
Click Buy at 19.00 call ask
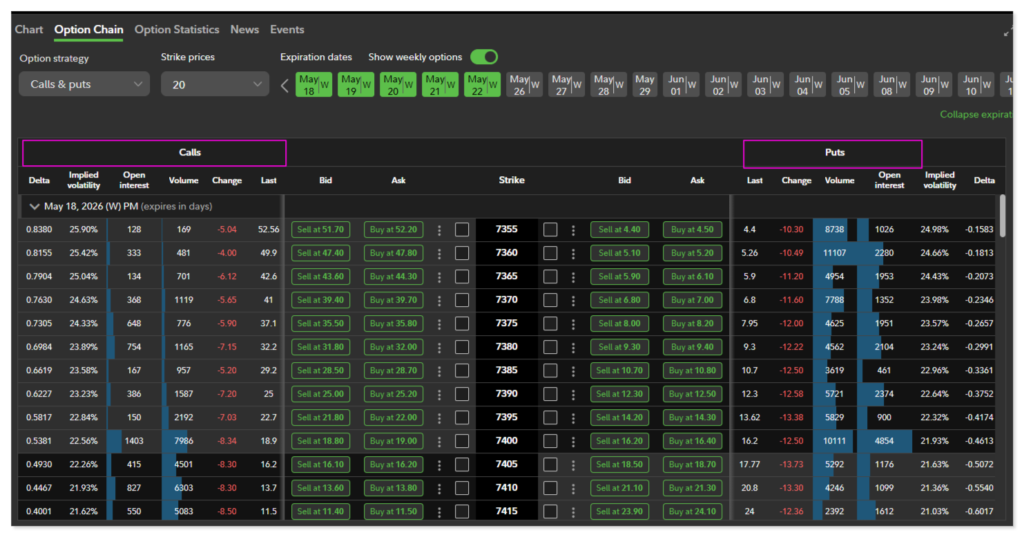pos(393,441)
